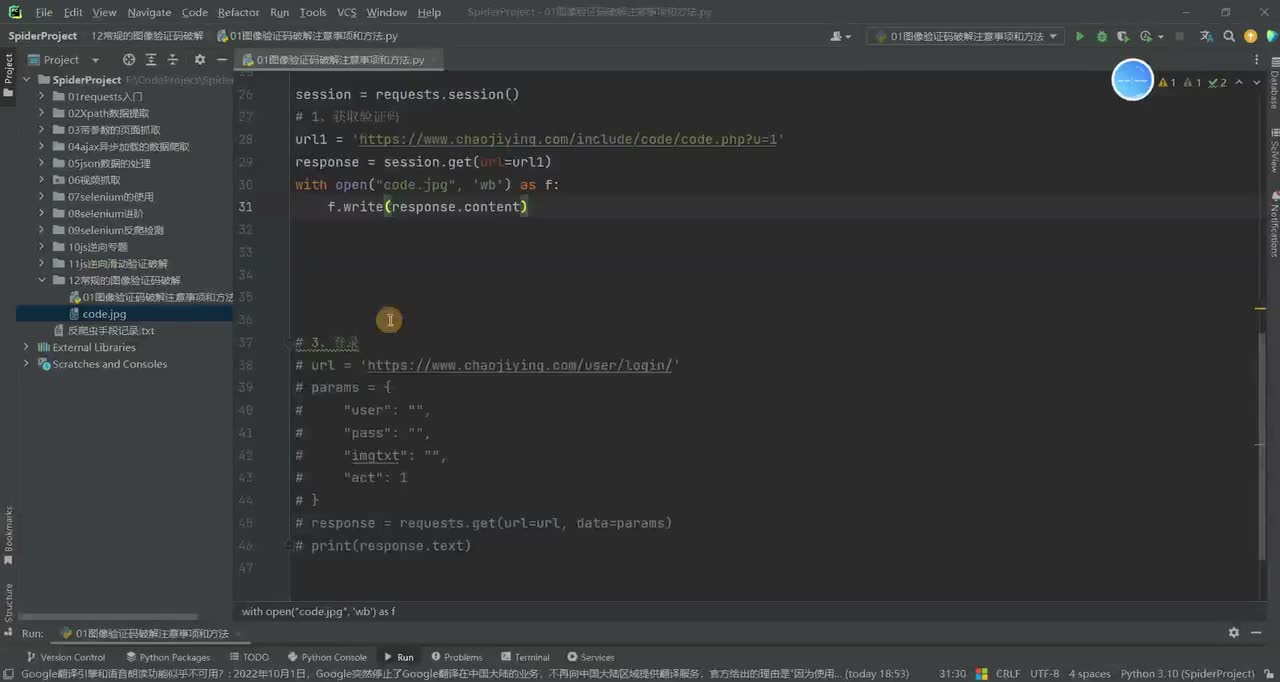Screen dimensions: 1280x682
Task: Select 反爬虫手段记录.txt file in tree
Action: [110, 330]
